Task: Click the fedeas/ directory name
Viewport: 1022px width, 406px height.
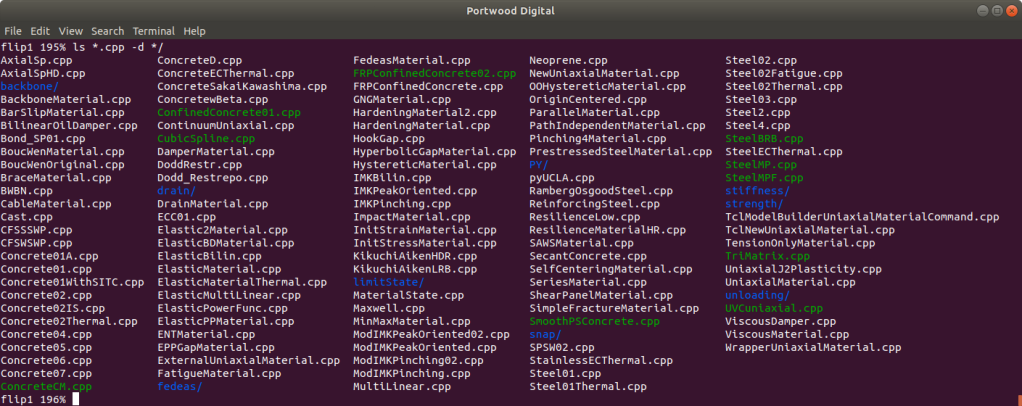Action: pyautogui.click(x=180, y=386)
